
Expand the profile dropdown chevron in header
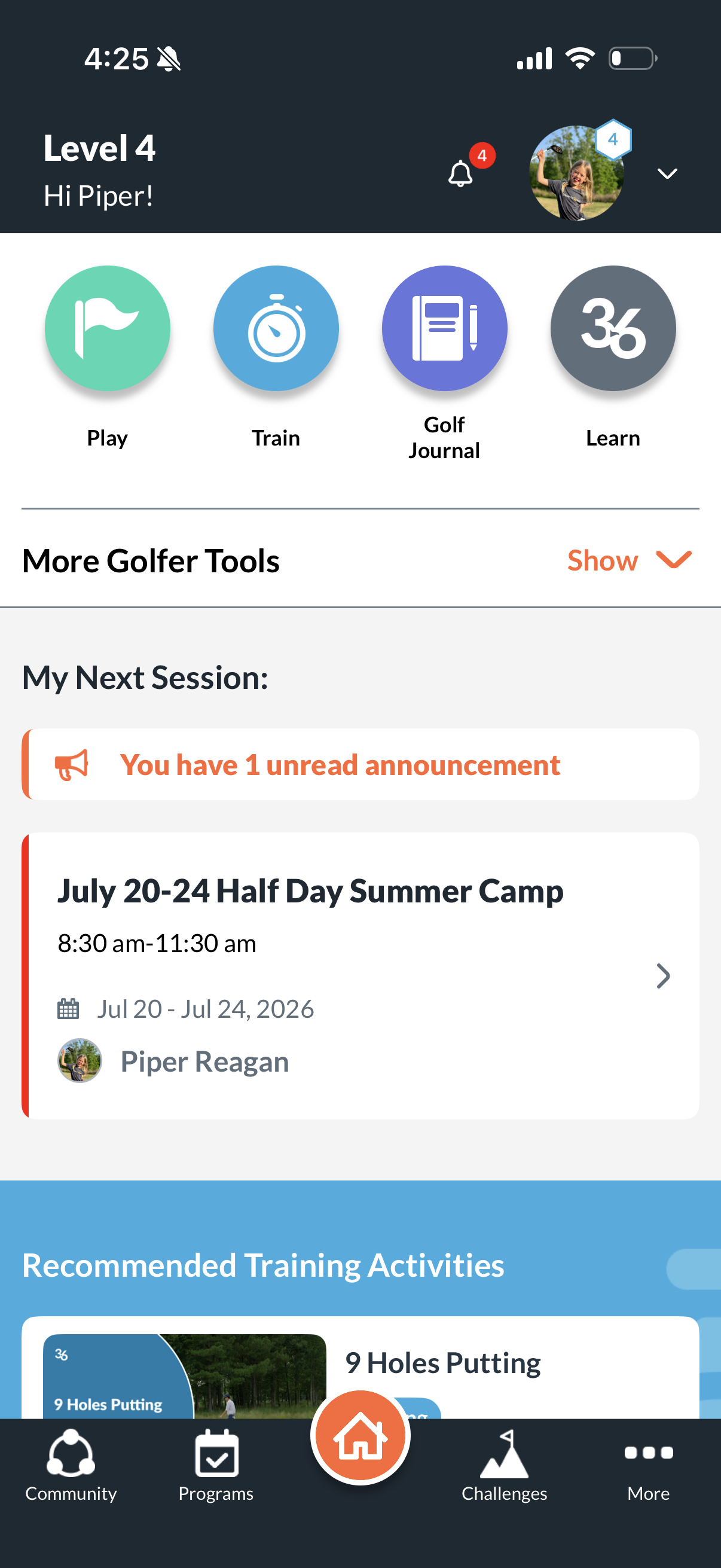point(667,174)
